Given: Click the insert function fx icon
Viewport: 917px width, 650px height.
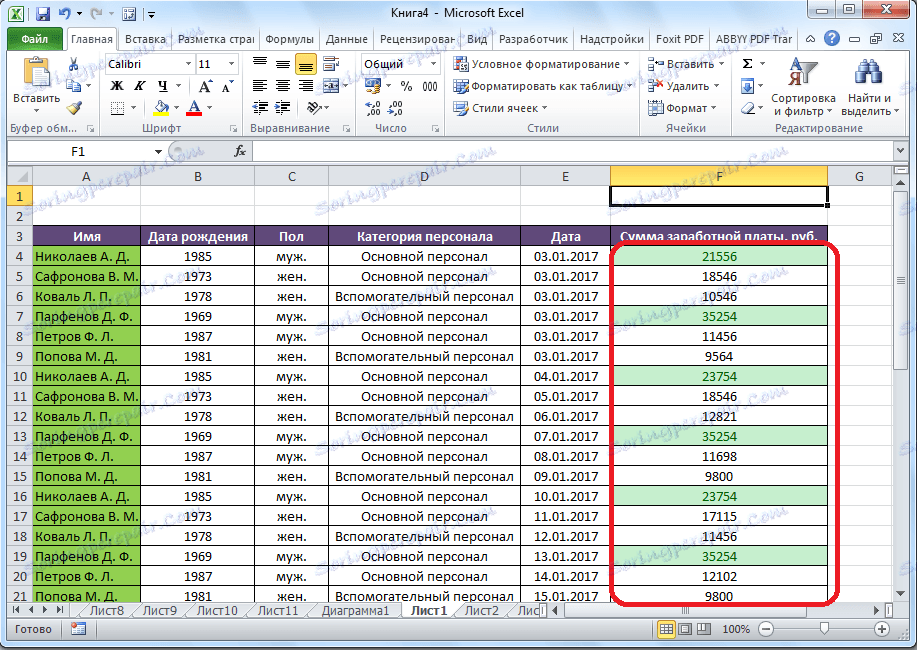Looking at the screenshot, I should coord(240,151).
